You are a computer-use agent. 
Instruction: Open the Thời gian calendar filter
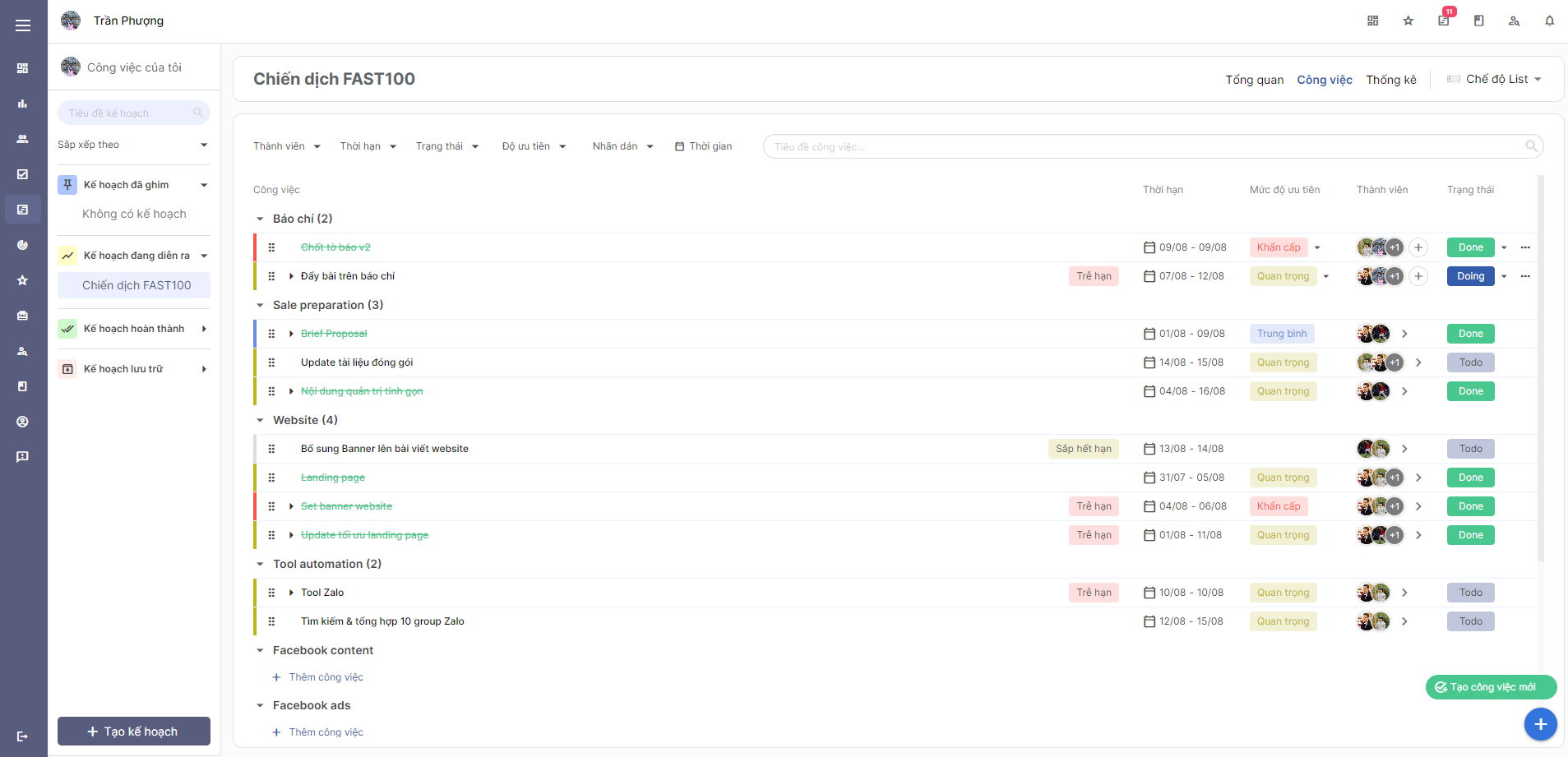pyautogui.click(x=703, y=146)
